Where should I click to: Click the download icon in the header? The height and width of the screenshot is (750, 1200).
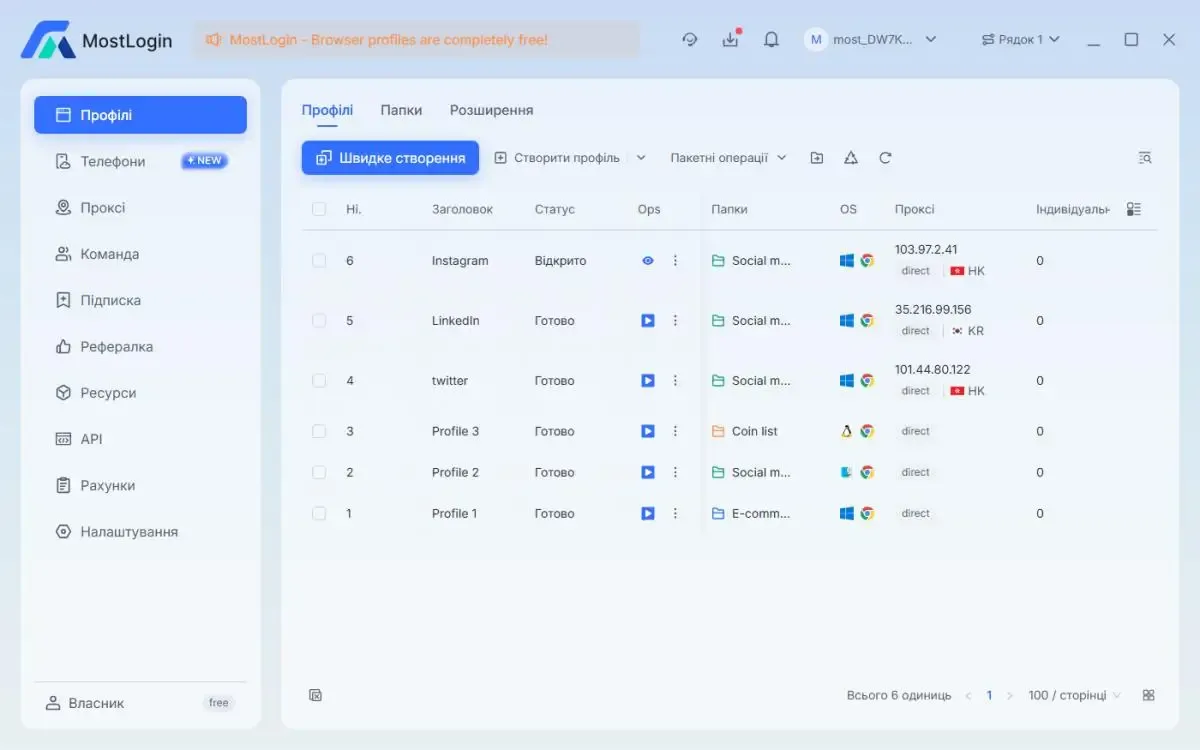730,40
